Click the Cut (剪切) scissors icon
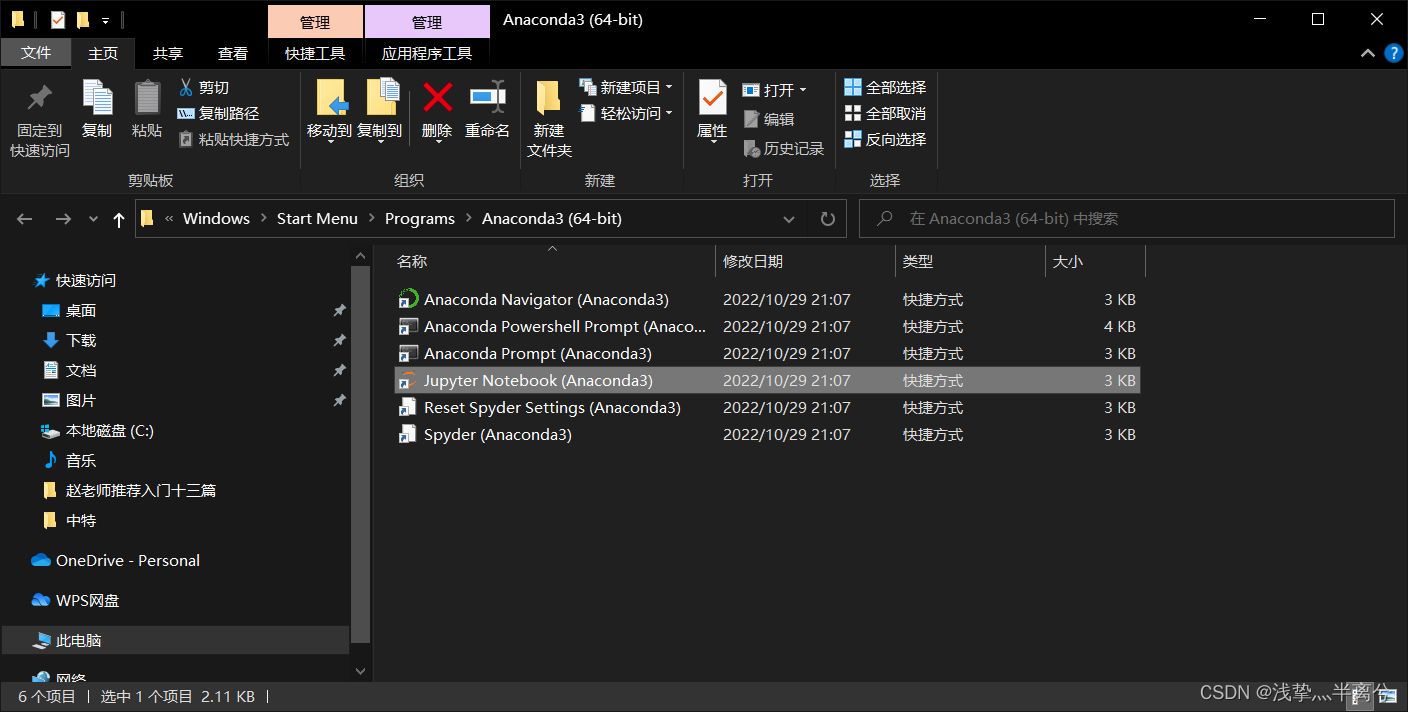Viewport: 1408px width, 712px height. [x=185, y=87]
